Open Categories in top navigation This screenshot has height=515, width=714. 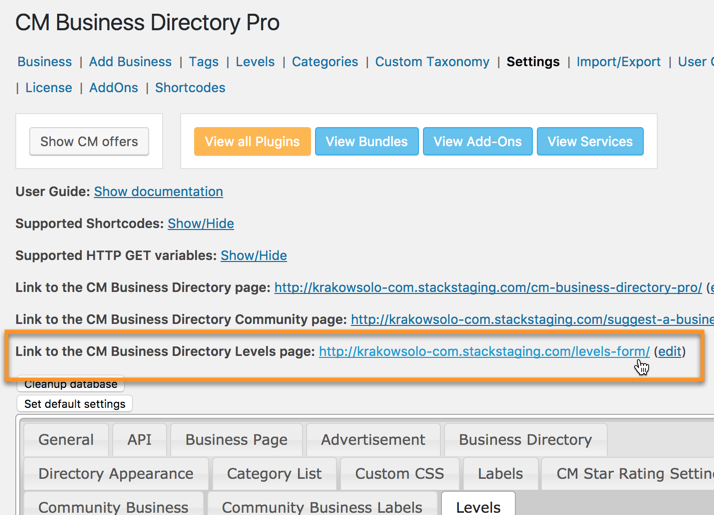coord(325,61)
